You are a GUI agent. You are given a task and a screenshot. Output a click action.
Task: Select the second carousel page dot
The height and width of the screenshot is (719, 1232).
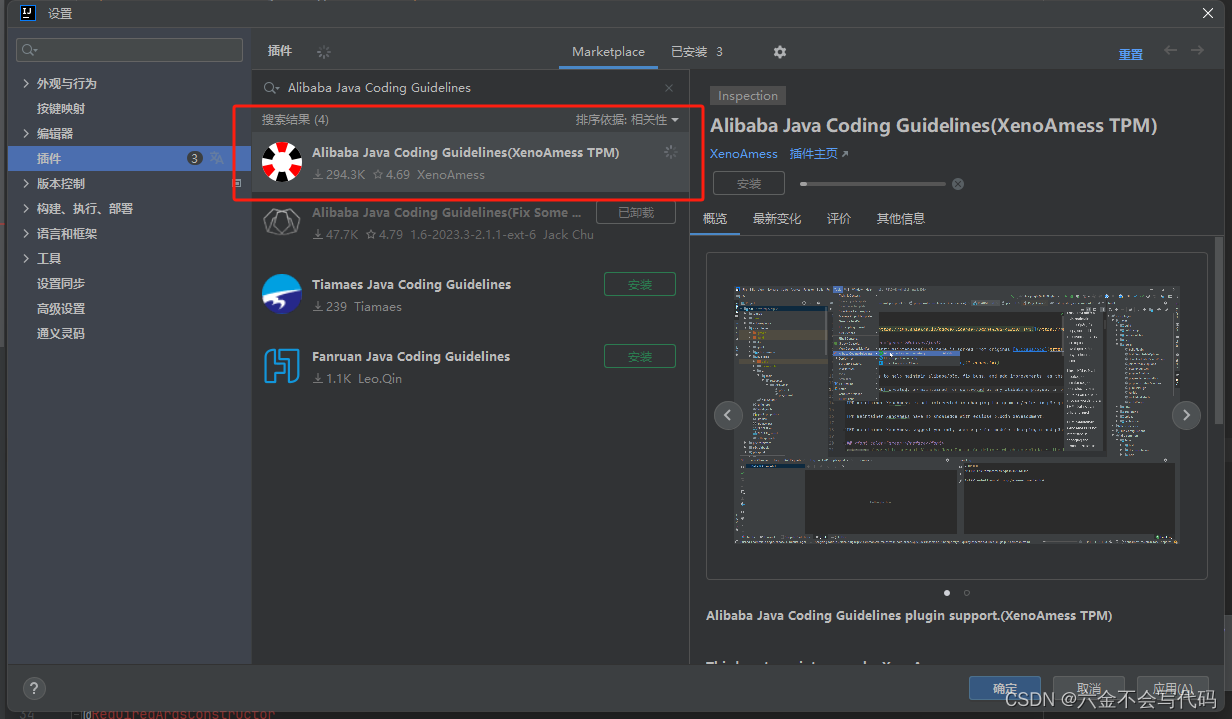pyautogui.click(x=966, y=593)
